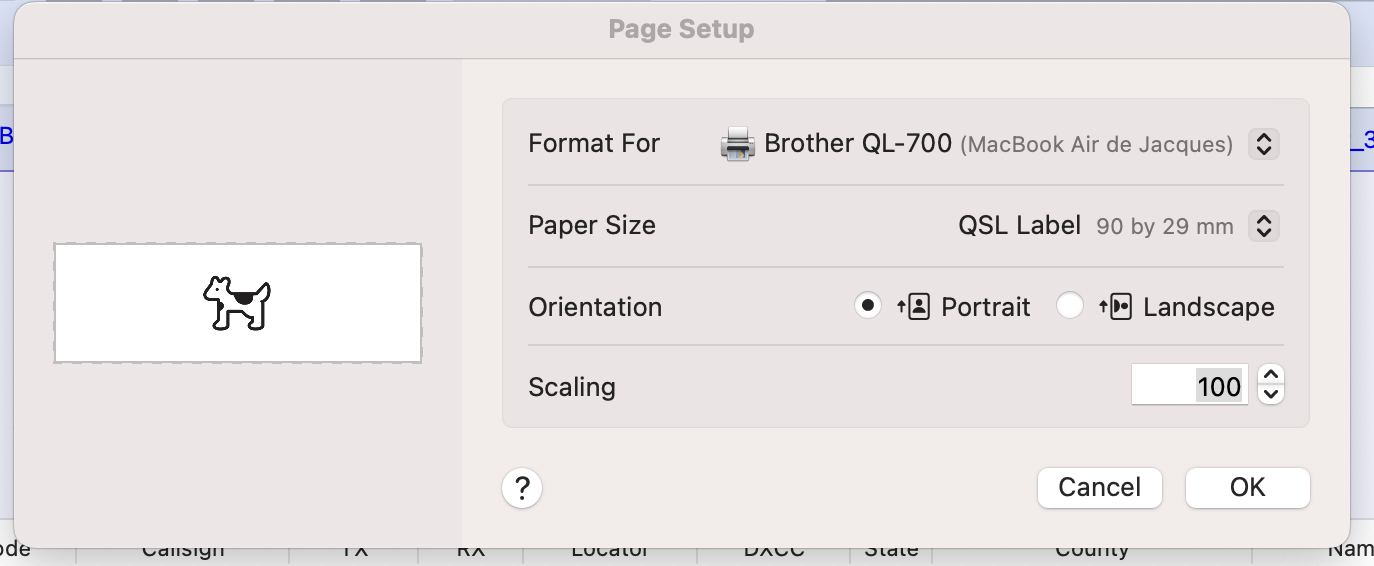This screenshot has height=566, width=1374.
Task: Click the DXCC column header
Action: pyautogui.click(x=774, y=550)
